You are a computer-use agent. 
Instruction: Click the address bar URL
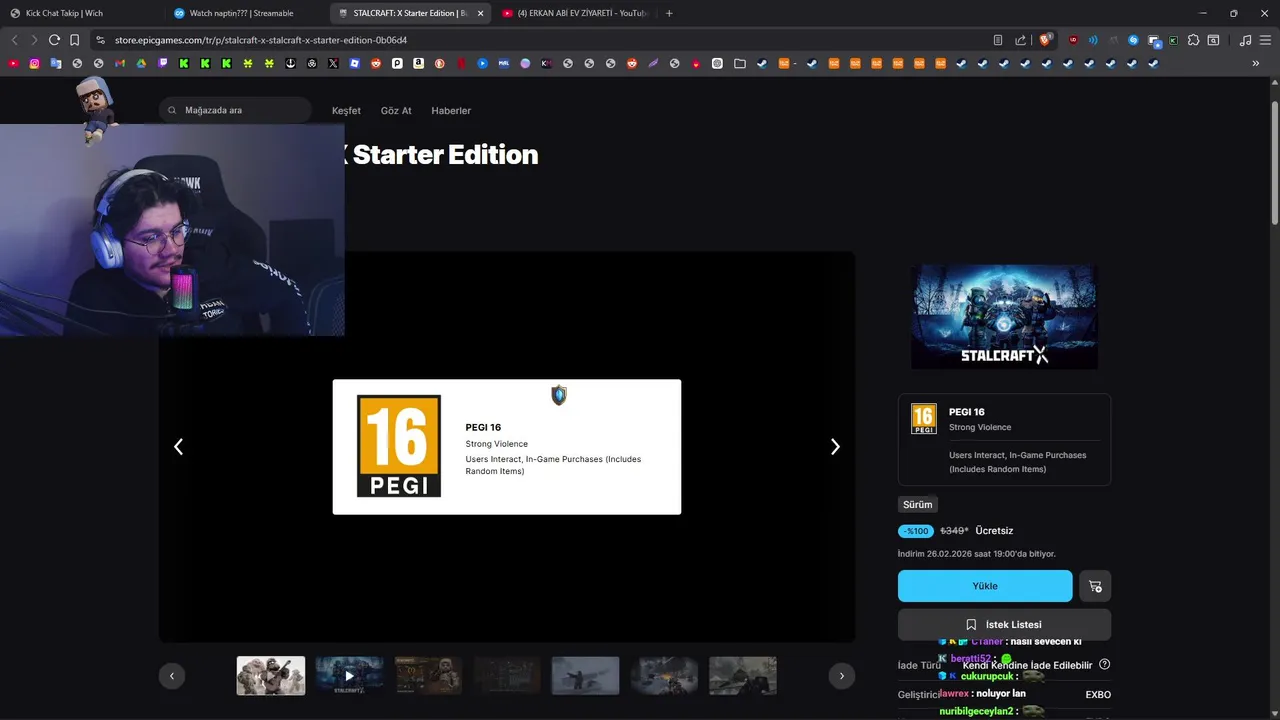click(x=261, y=40)
